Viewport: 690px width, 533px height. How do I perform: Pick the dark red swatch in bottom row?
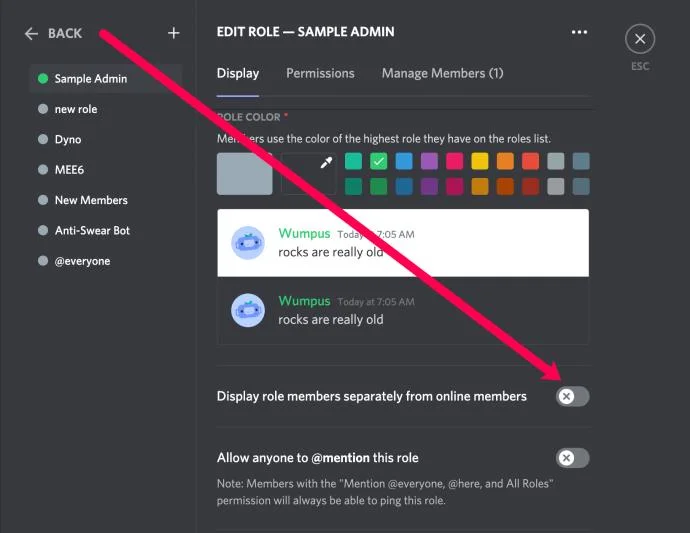tap(530, 186)
